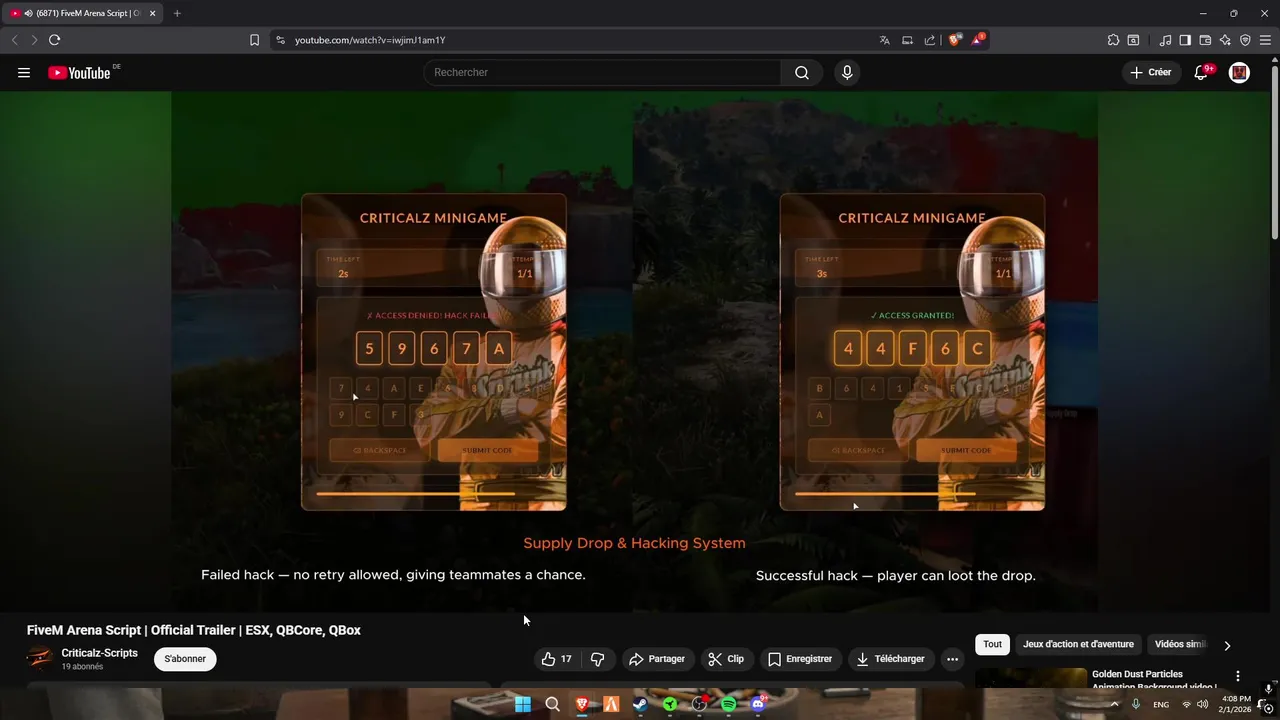The height and width of the screenshot is (720, 1280).
Task: Open more actions three-dot menu below video
Action: [952, 659]
